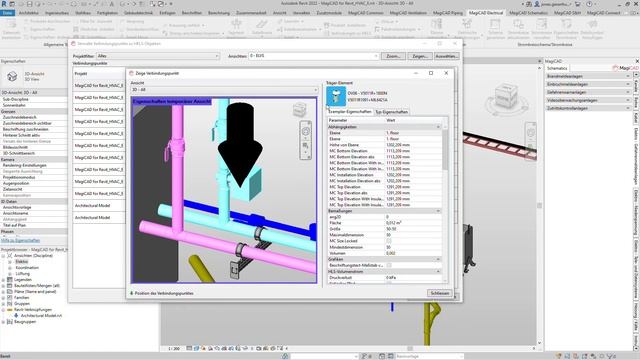The image size is (640, 360).
Task: Open the Revit application menu icon
Action: pyautogui.click(x=4, y=4)
